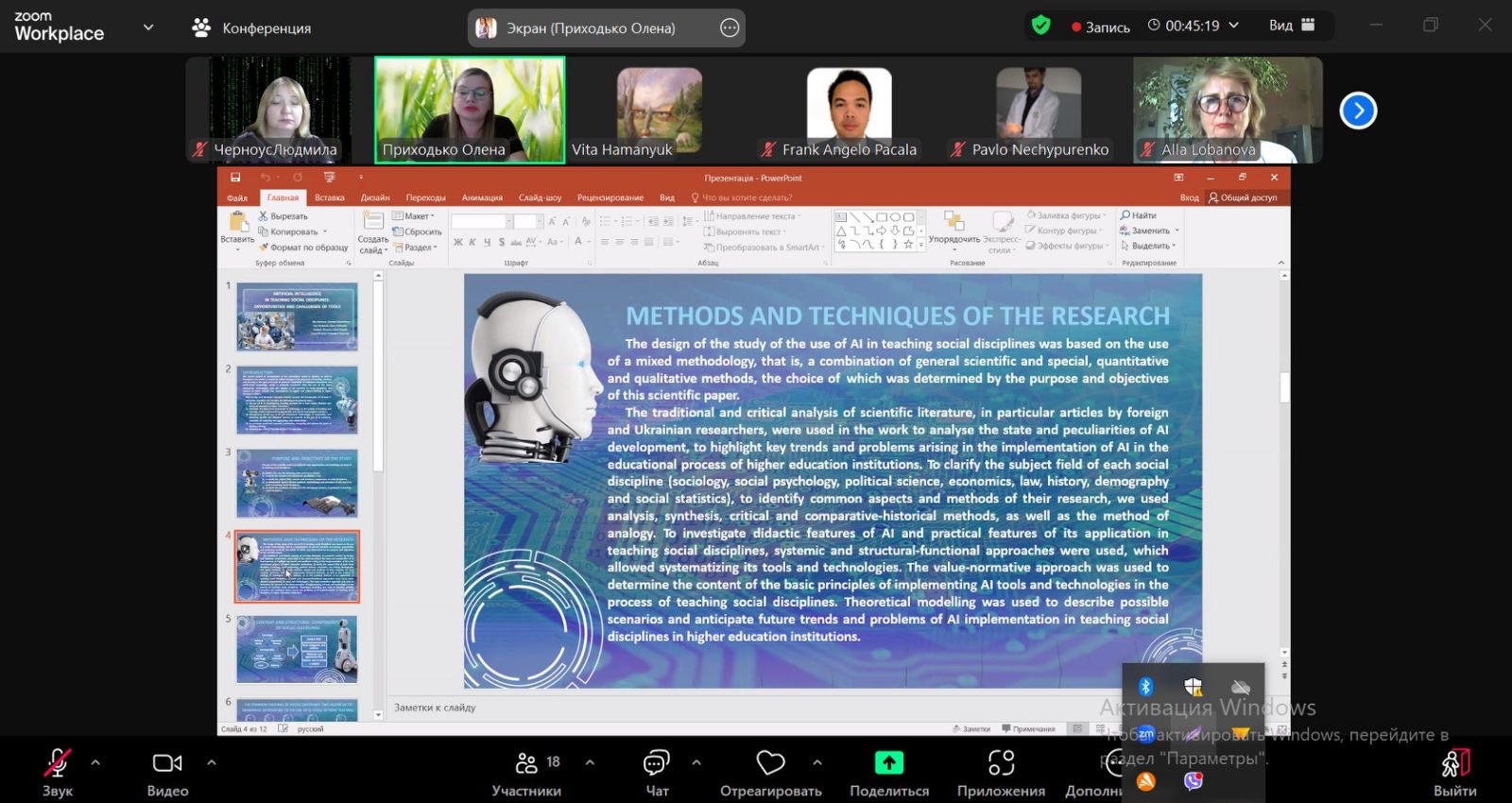The height and width of the screenshot is (803, 1512).
Task: Toggle underline Ч formatting
Action: coord(487,243)
